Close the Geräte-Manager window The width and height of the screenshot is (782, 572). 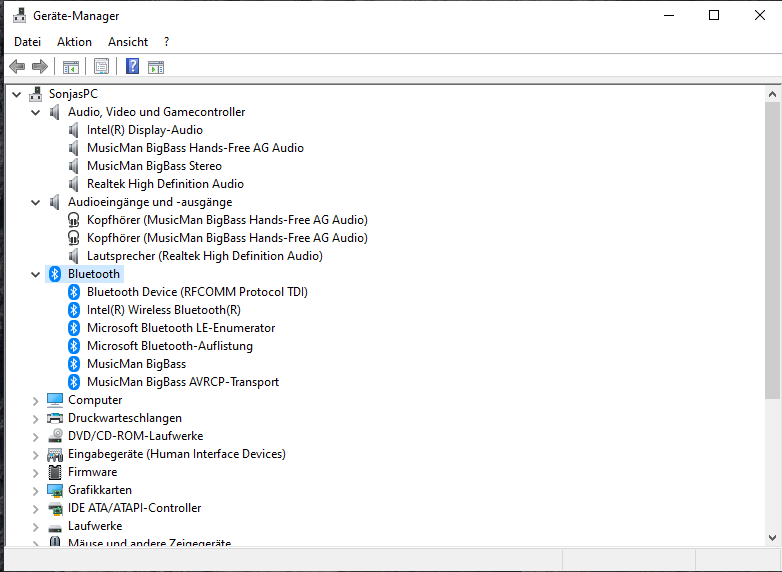(760, 15)
